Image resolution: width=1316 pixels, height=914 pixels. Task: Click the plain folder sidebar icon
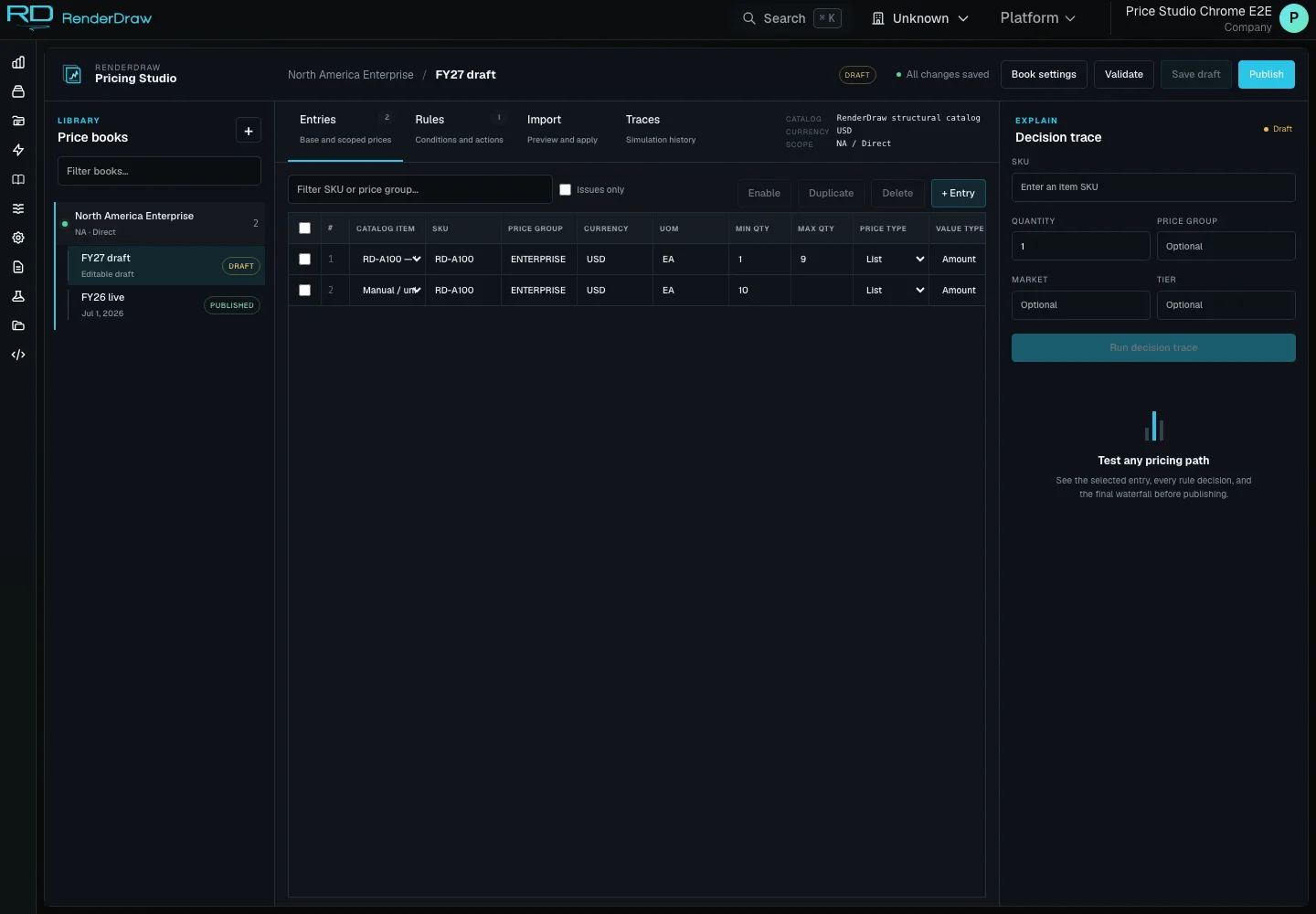(18, 325)
